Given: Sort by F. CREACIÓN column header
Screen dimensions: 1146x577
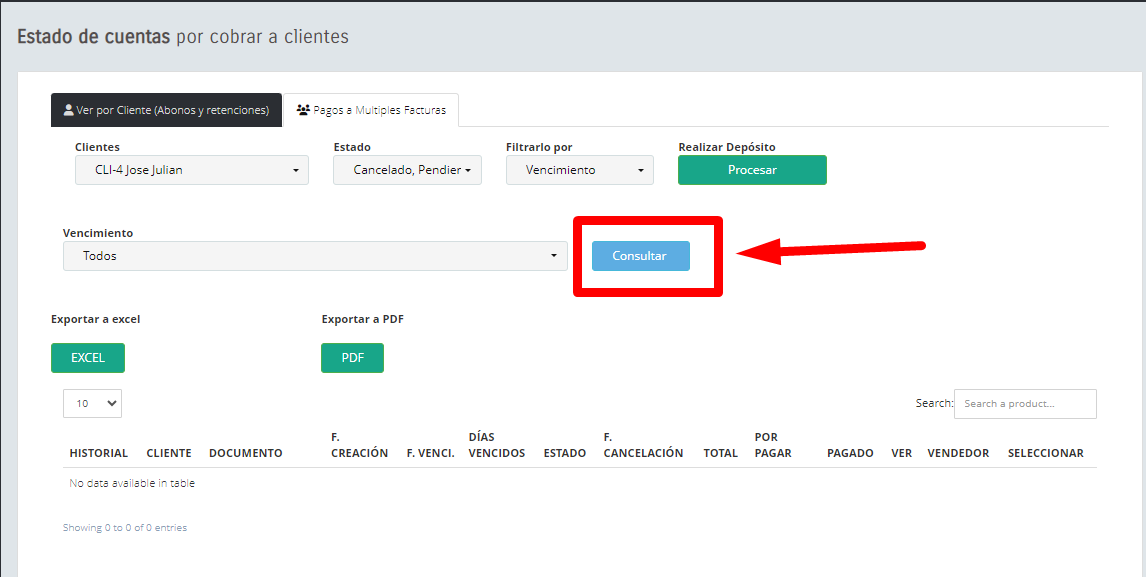Looking at the screenshot, I should 360,445.
